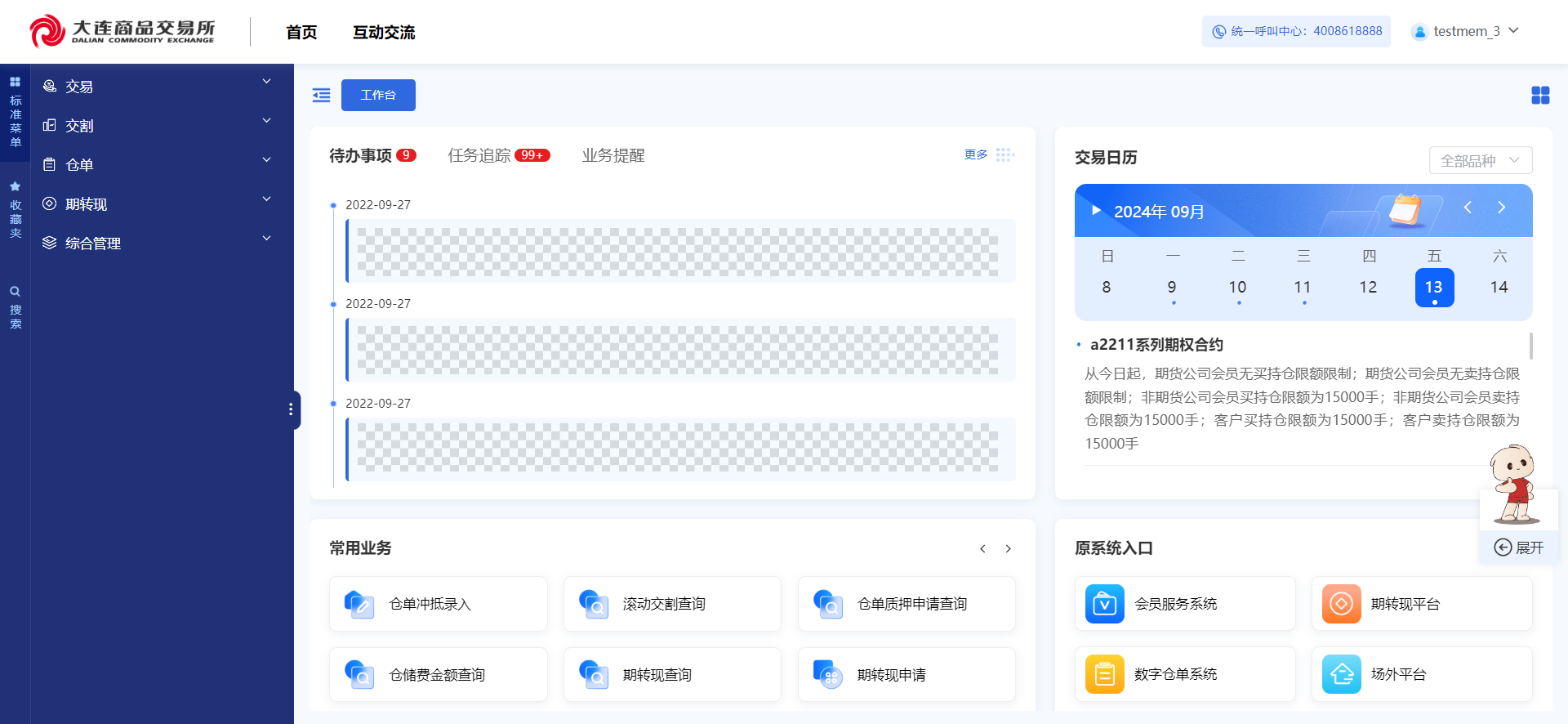Open 会员服务系统 icon
Image resolution: width=1568 pixels, height=724 pixels.
[x=1104, y=604]
